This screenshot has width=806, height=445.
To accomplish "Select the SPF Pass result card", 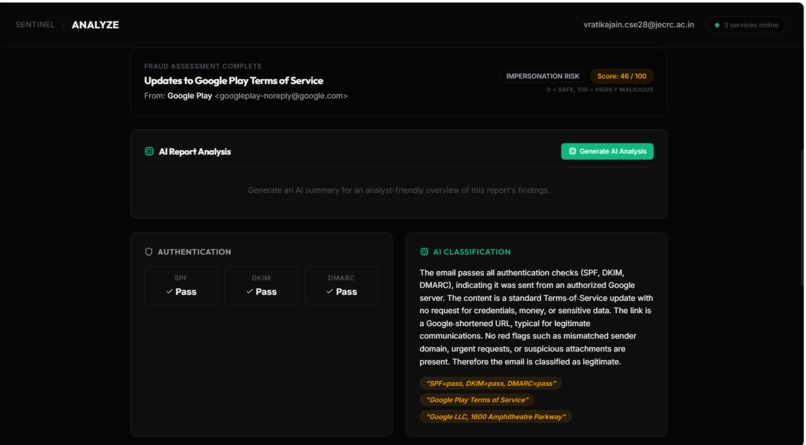I will [181, 286].
